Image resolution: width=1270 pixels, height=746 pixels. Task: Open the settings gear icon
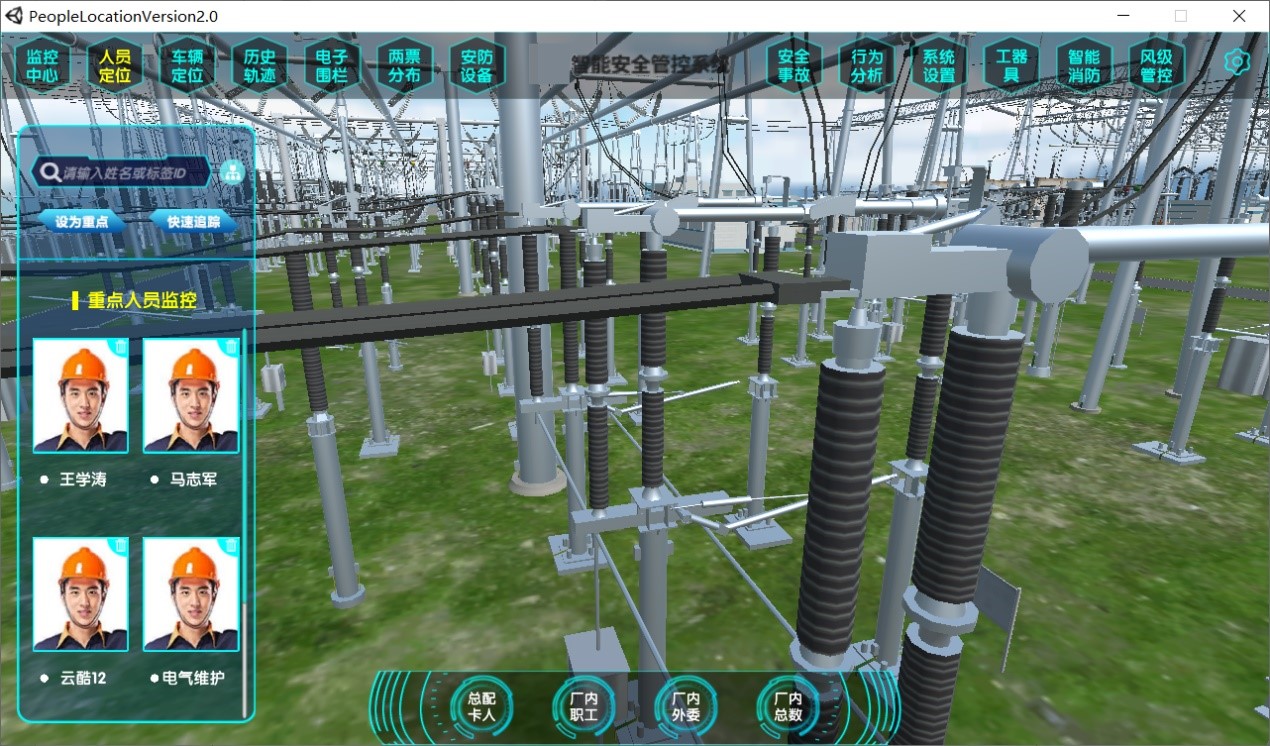pyautogui.click(x=1237, y=62)
